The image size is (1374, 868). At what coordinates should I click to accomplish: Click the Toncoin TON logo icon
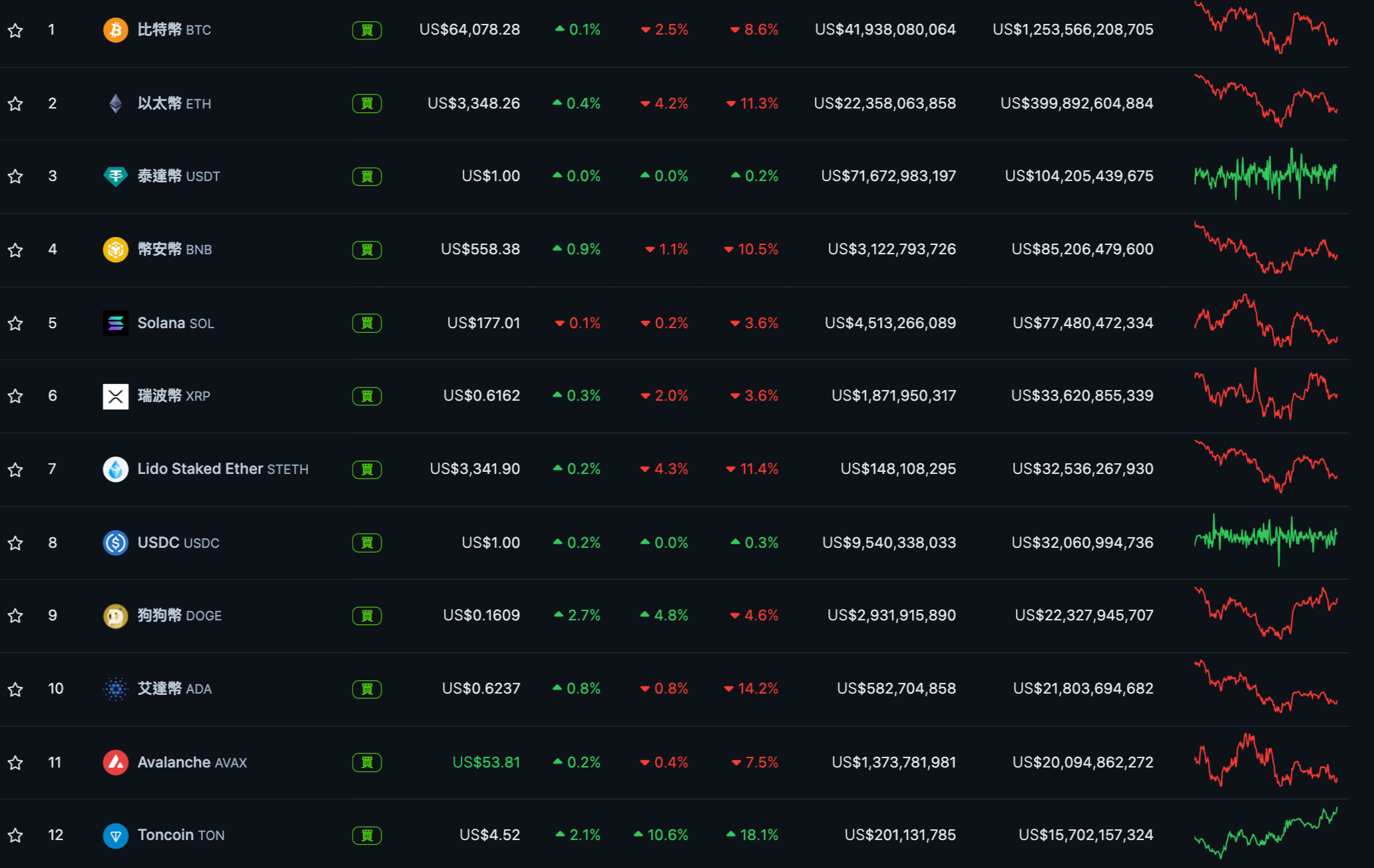(115, 835)
